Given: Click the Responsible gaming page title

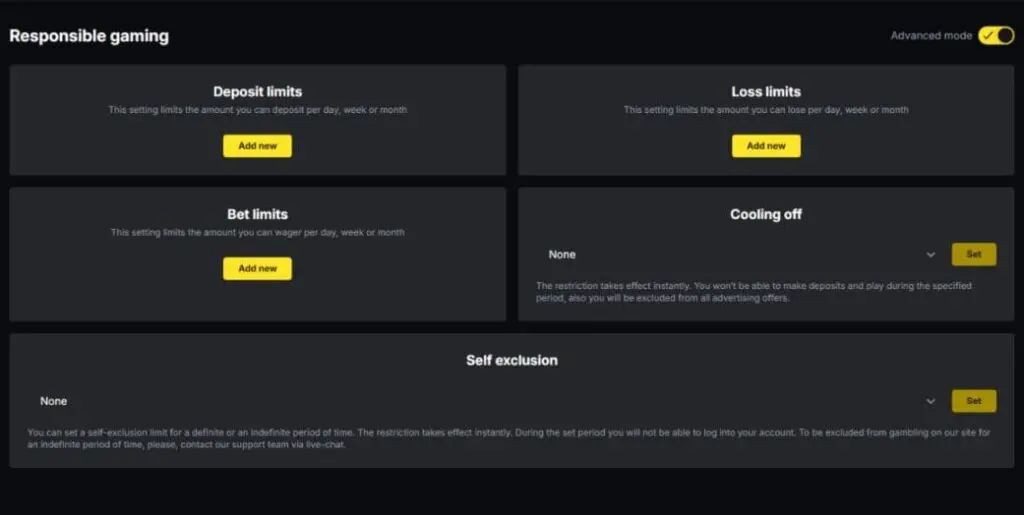Looking at the screenshot, I should pyautogui.click(x=89, y=36).
